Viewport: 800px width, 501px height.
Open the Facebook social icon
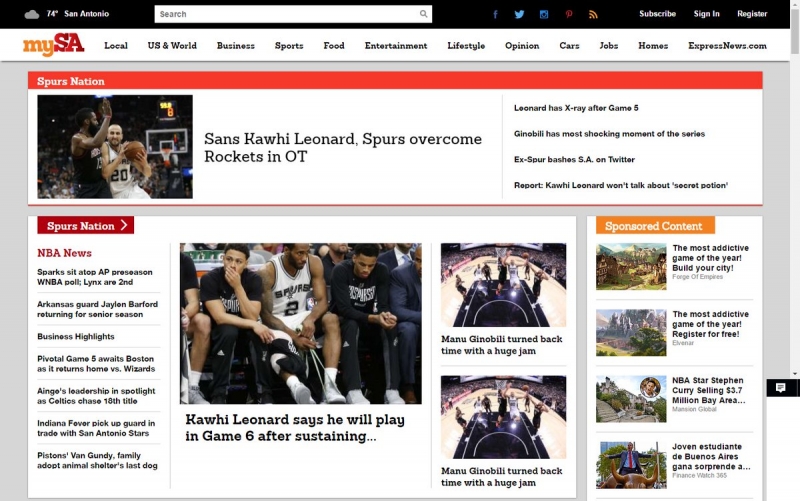tap(495, 14)
